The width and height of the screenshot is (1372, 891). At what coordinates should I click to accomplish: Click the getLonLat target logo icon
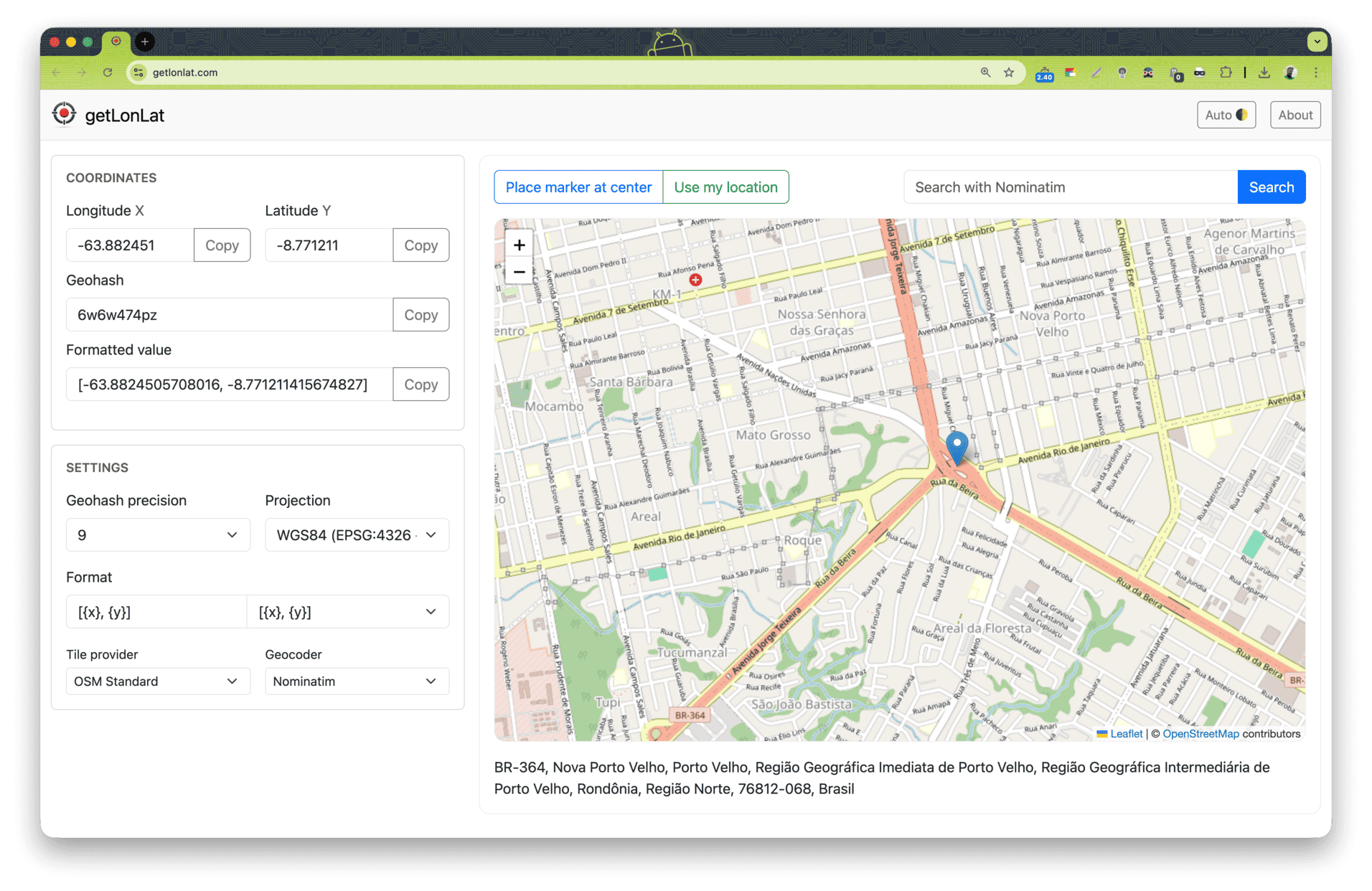(64, 114)
